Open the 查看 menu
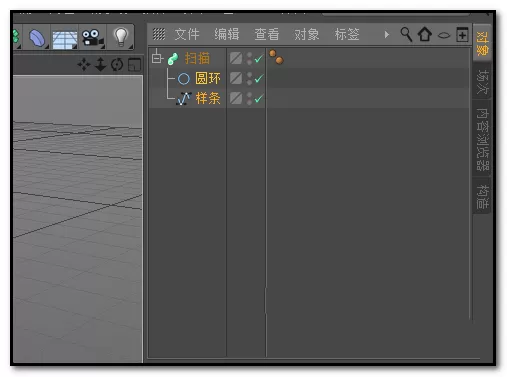 (x=267, y=34)
